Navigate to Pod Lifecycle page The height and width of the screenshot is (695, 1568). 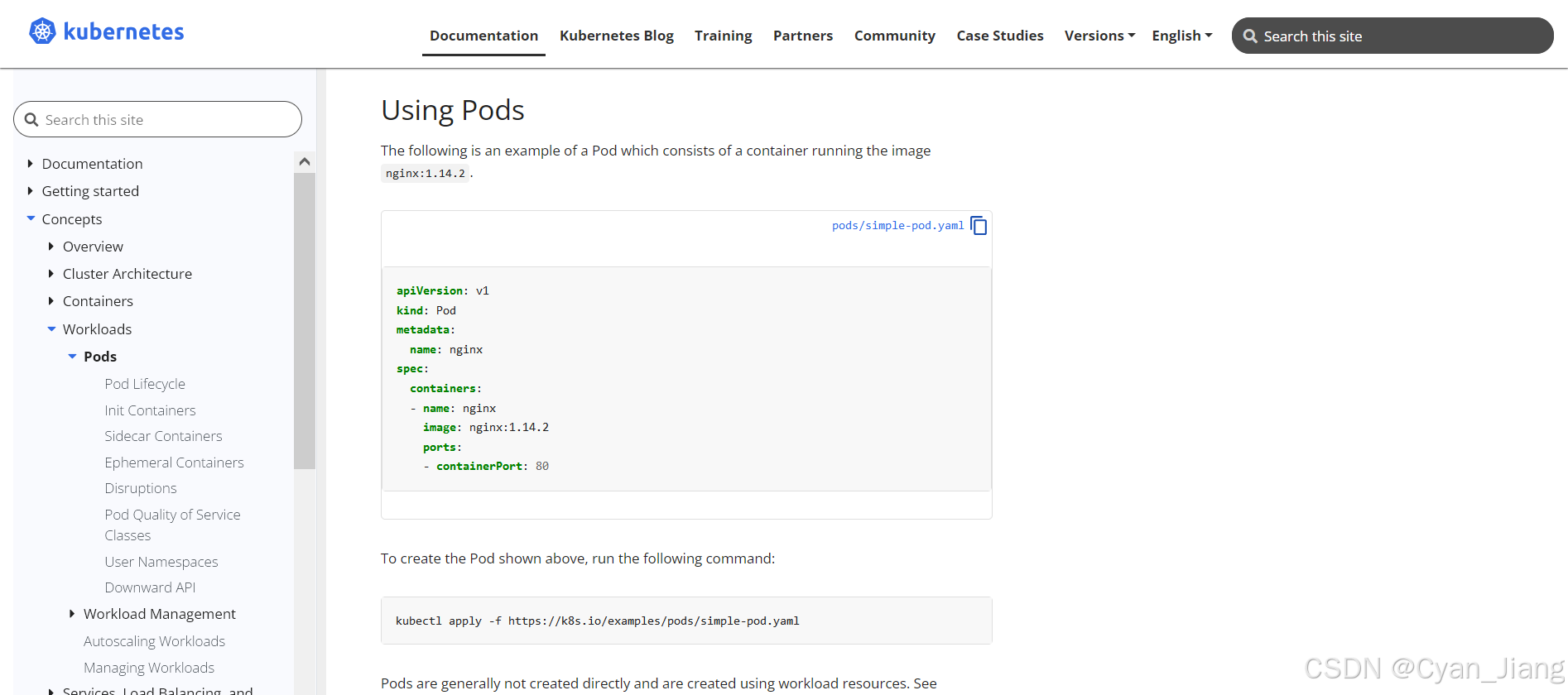tap(145, 384)
